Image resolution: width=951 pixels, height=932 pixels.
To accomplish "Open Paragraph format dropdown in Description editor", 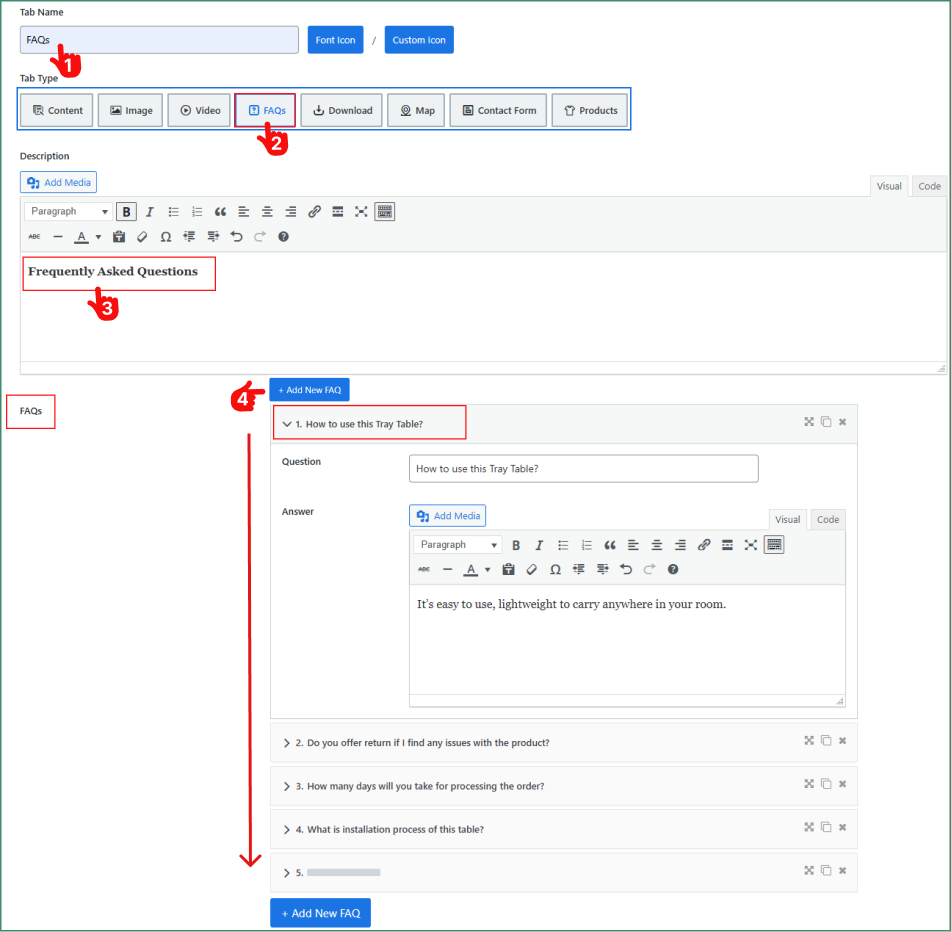I will [x=69, y=212].
